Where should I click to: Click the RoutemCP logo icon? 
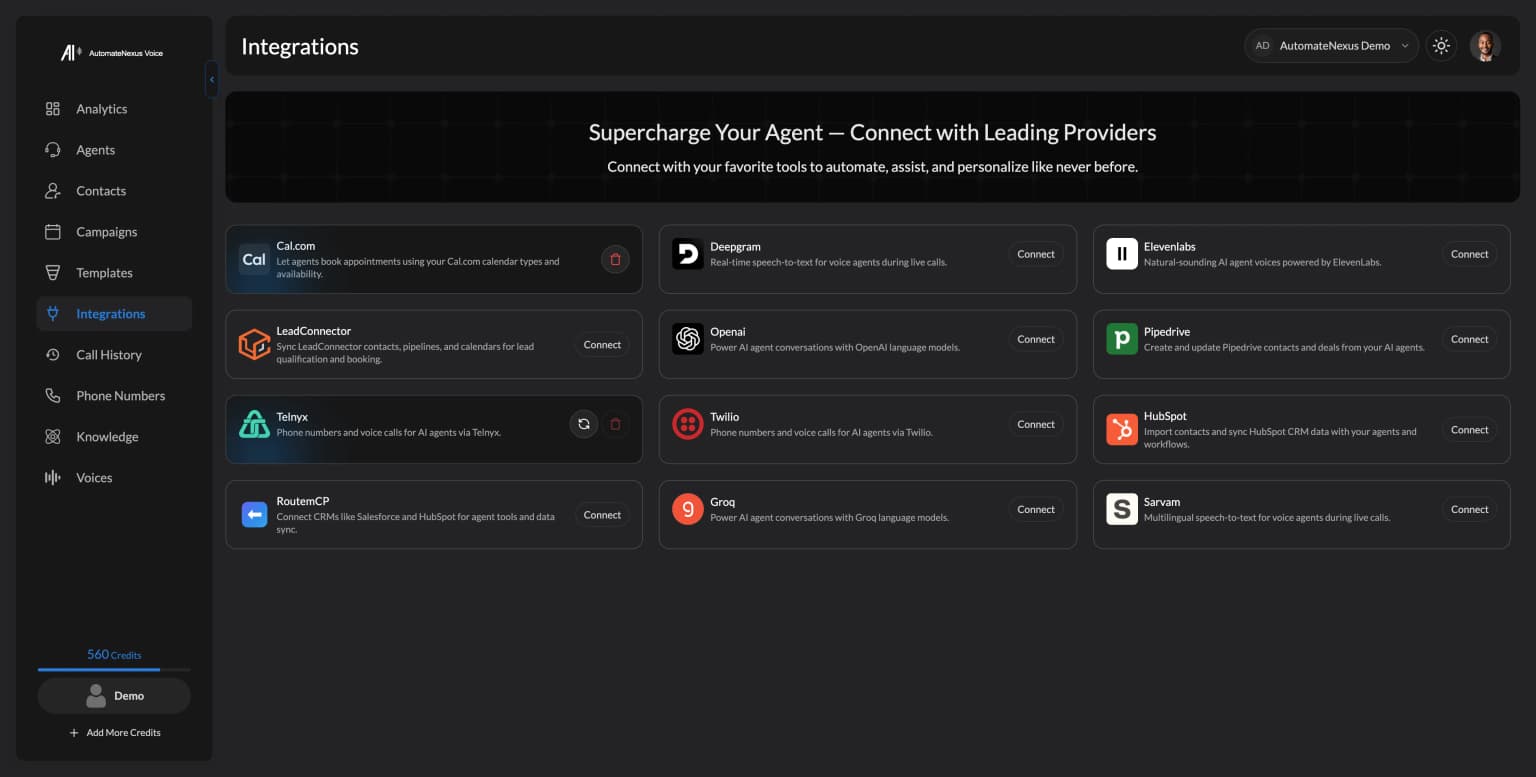click(x=254, y=515)
